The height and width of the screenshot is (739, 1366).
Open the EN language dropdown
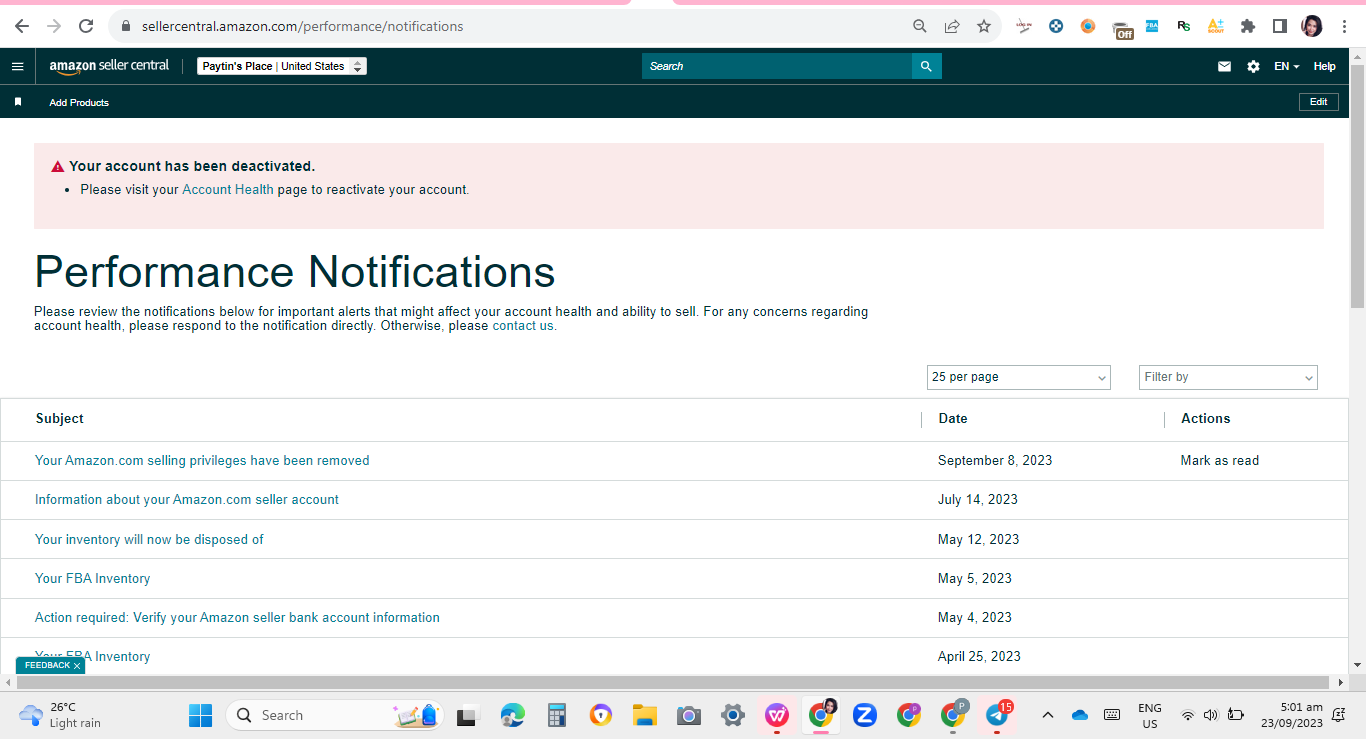point(1286,66)
